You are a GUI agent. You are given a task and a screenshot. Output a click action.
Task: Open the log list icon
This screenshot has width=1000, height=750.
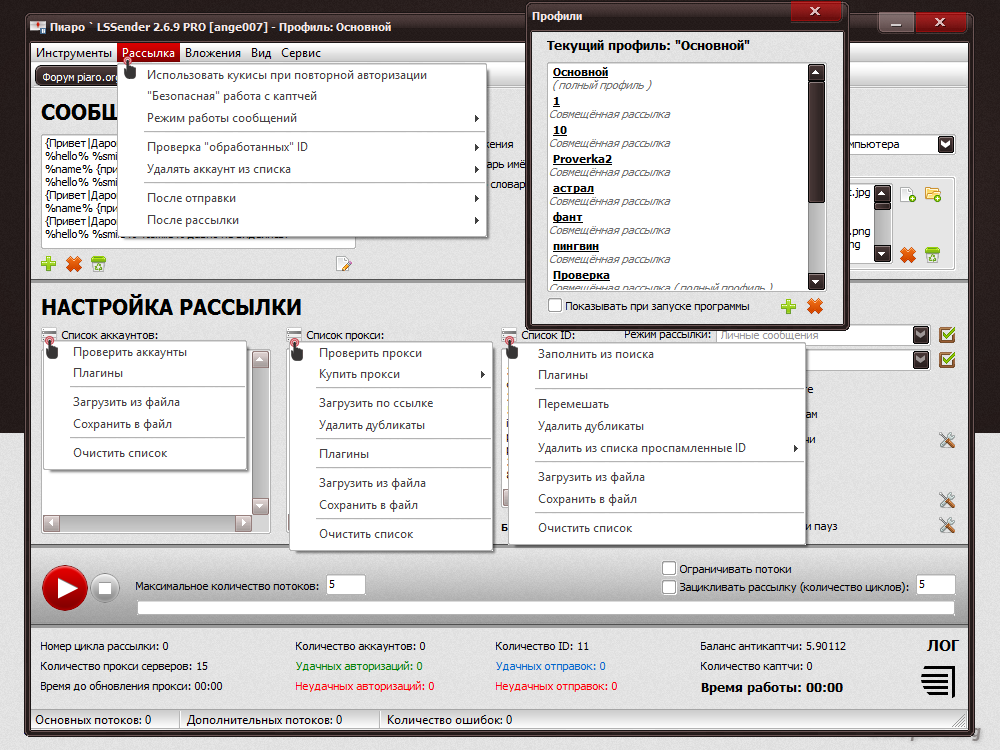(937, 684)
